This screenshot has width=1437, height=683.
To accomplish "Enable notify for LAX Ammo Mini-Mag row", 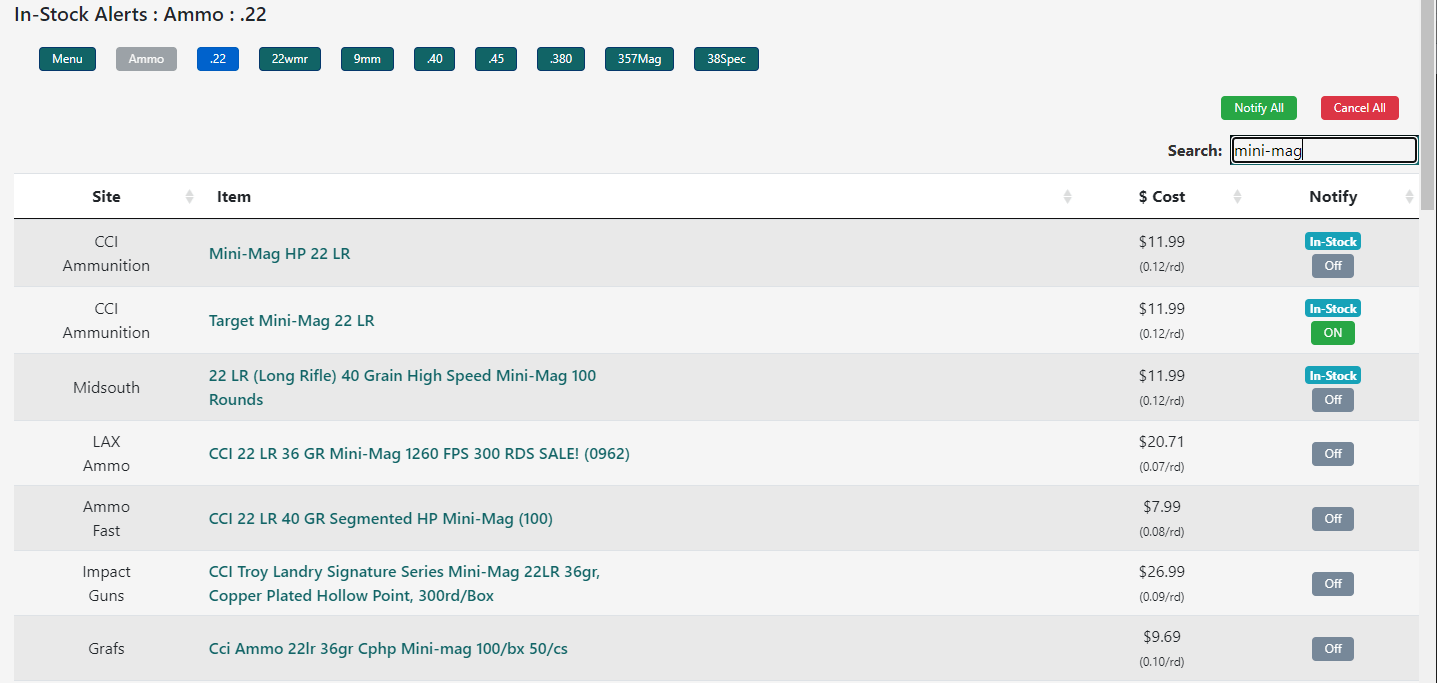I will click(x=1333, y=454).
